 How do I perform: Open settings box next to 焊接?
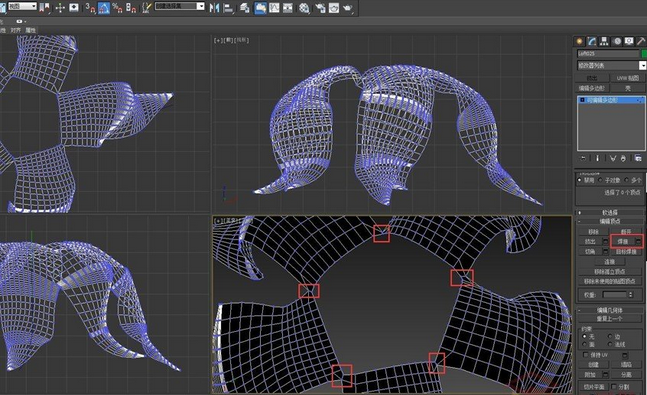[x=638, y=241]
